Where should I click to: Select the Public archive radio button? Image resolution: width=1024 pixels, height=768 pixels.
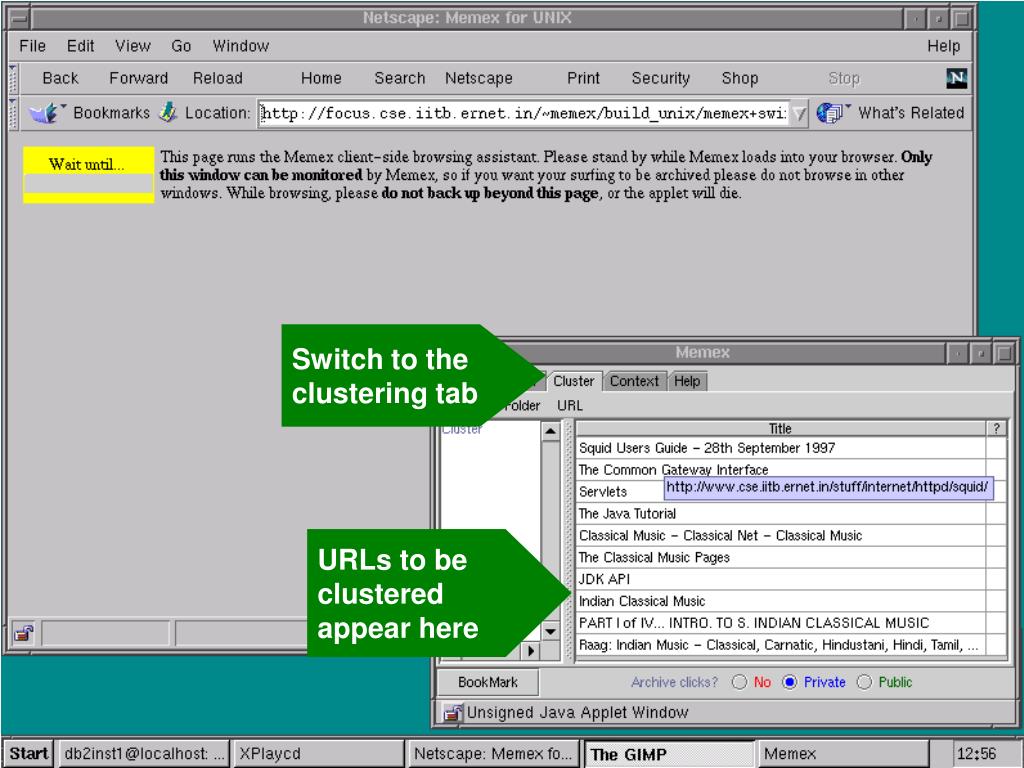point(864,682)
